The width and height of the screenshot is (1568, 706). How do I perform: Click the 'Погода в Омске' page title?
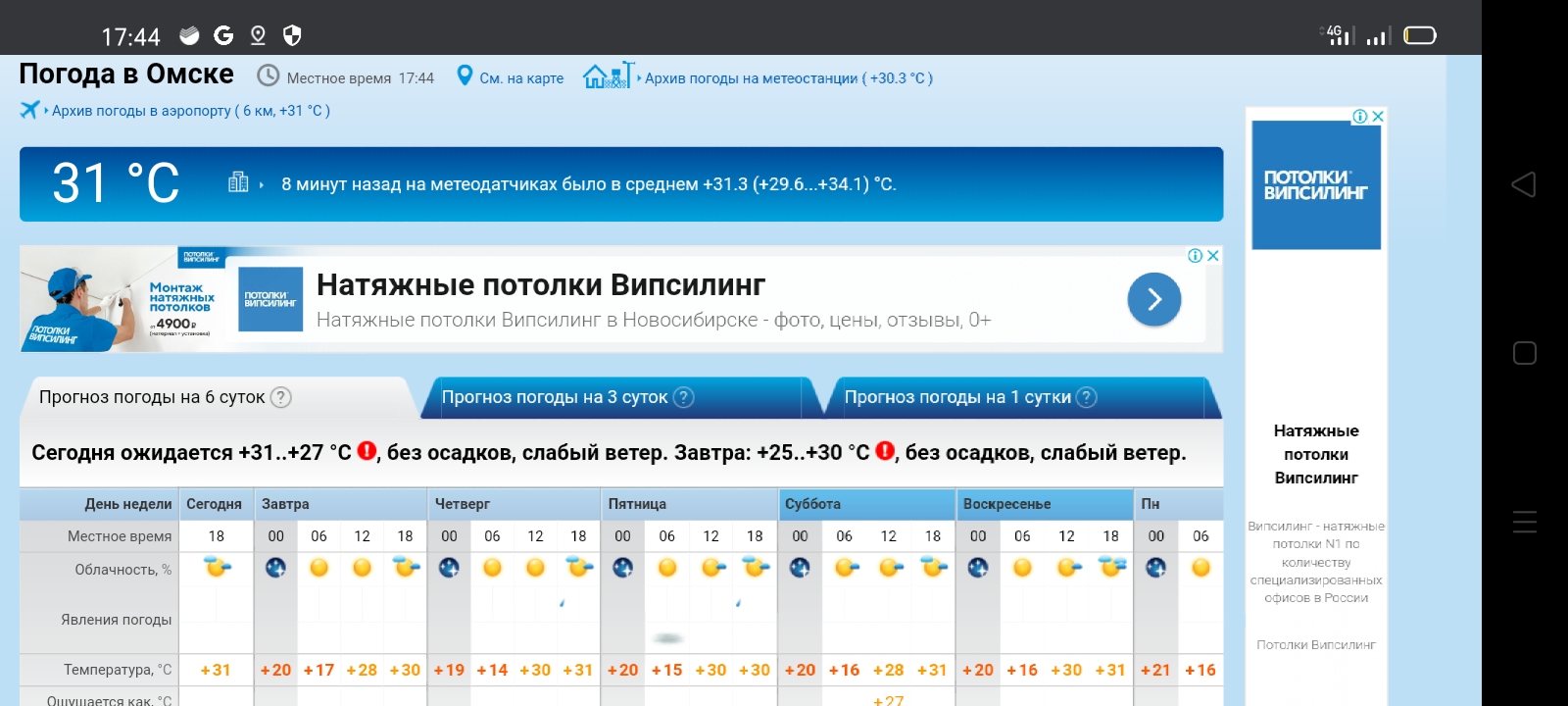pyautogui.click(x=126, y=74)
